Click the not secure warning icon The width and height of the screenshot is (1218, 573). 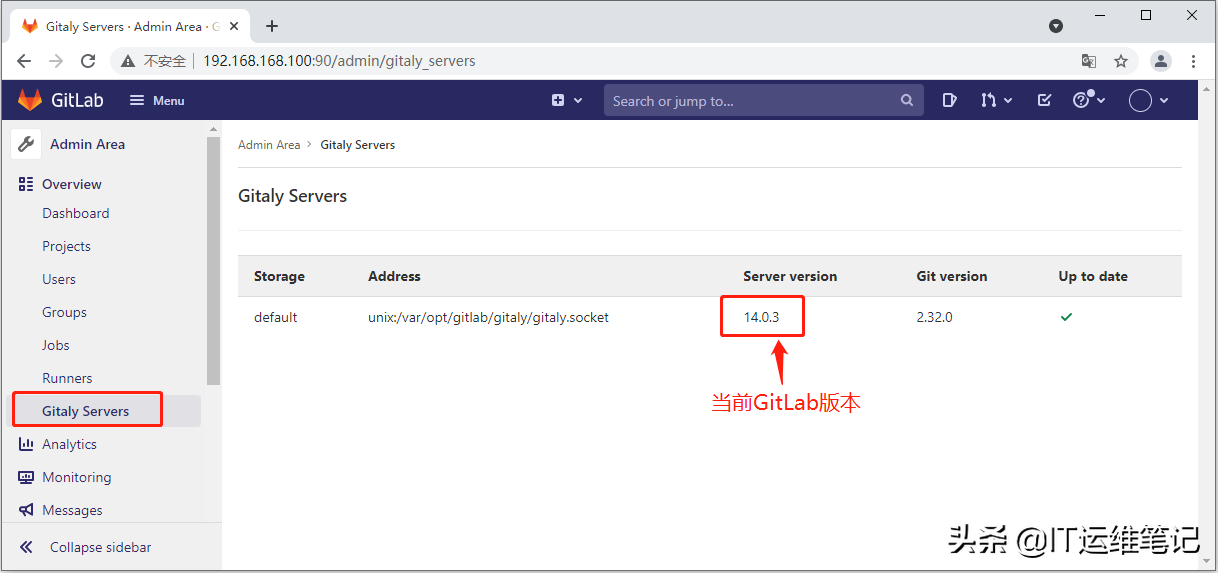[128, 61]
